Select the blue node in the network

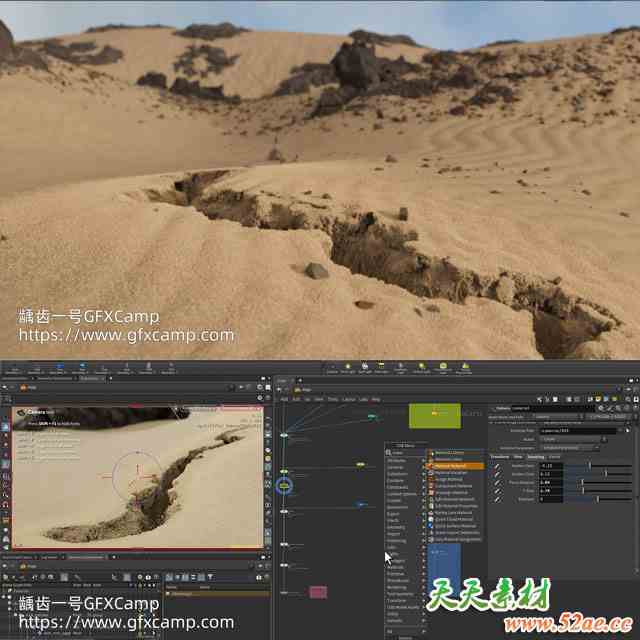coord(361,504)
